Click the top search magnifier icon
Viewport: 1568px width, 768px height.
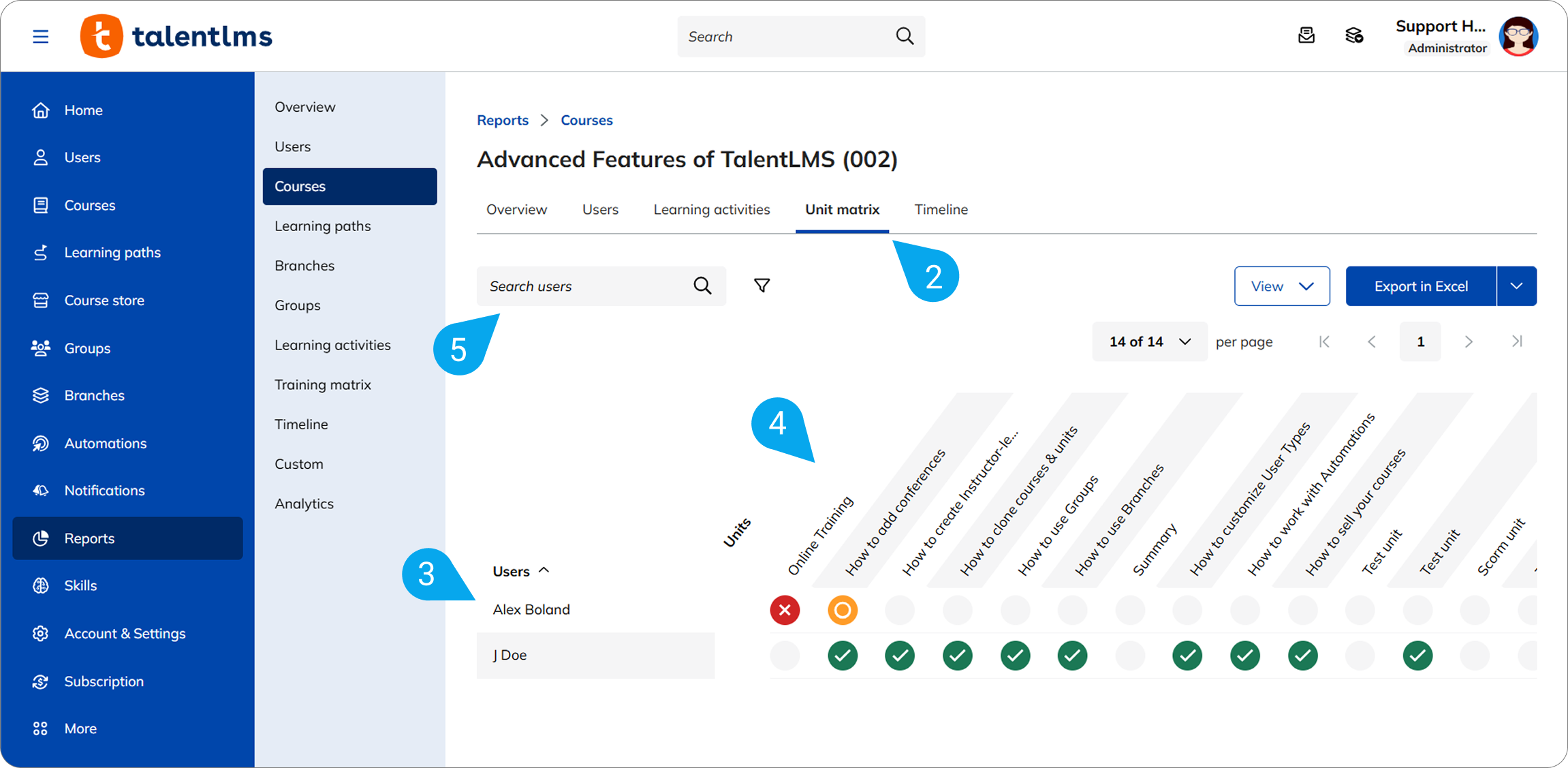(904, 36)
